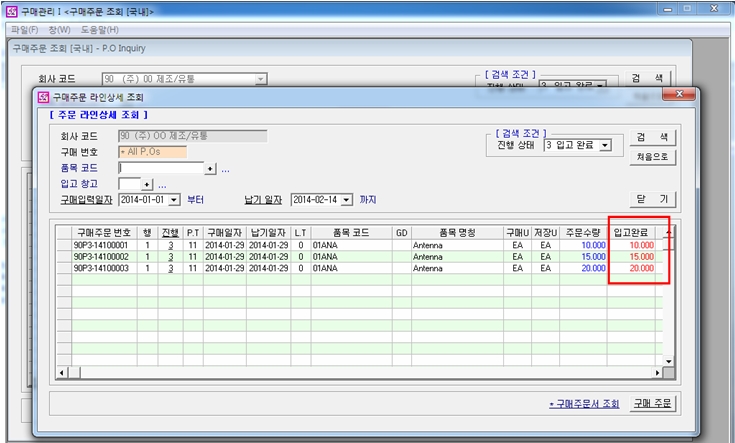Viewport: 735px width, 443px height.
Task: Click the 입고완료 column header
Action: click(631, 233)
